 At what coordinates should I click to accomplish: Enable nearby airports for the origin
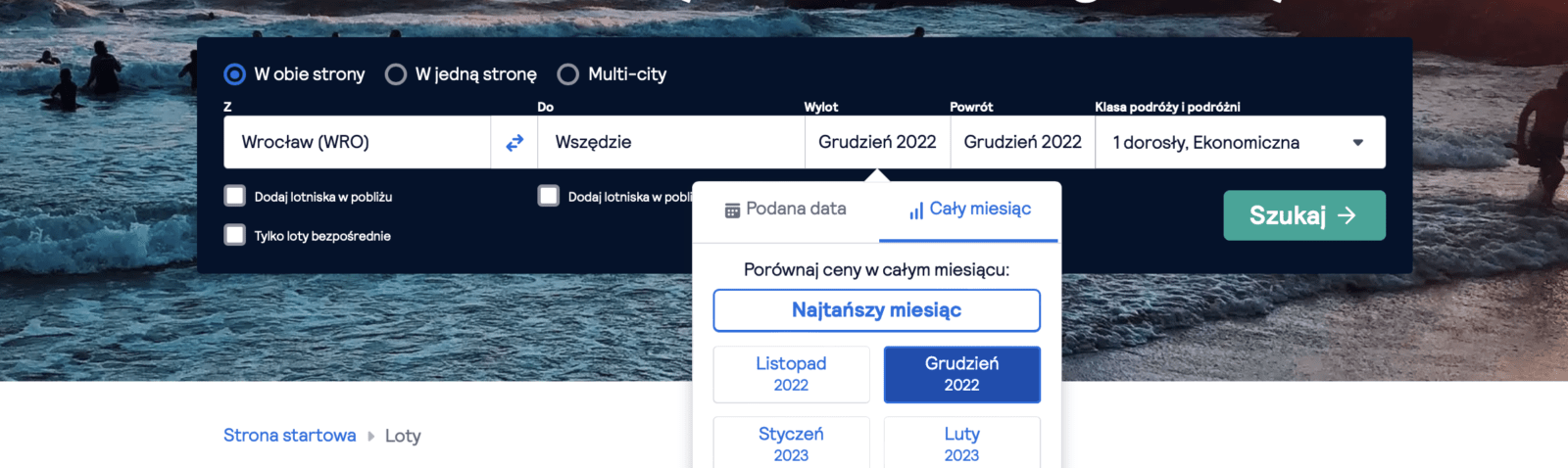coord(235,196)
